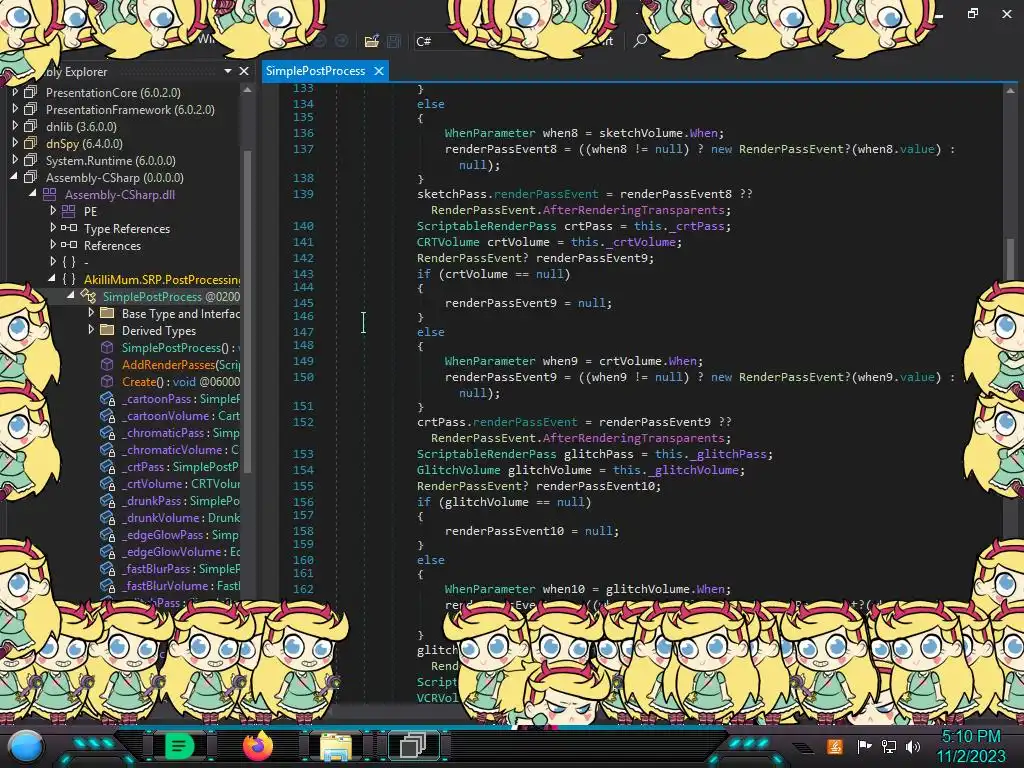Click the Assembly Explorer scroll-up arrow
Viewport: 1024px width, 768px height.
[247, 90]
